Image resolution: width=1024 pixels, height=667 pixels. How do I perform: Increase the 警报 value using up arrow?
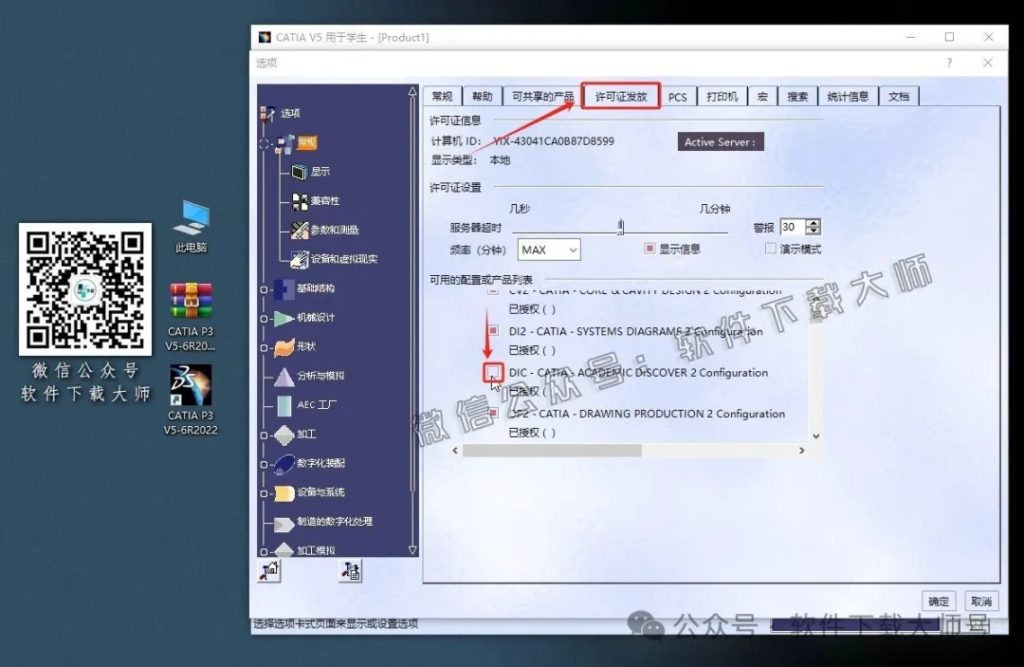pos(812,221)
